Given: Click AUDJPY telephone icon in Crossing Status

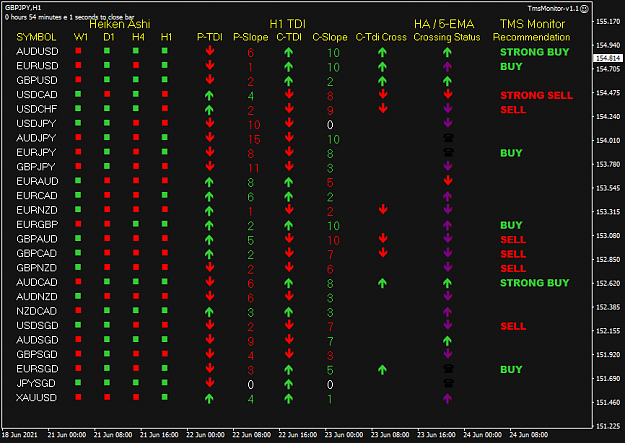Looking at the screenshot, I should click(x=448, y=138).
